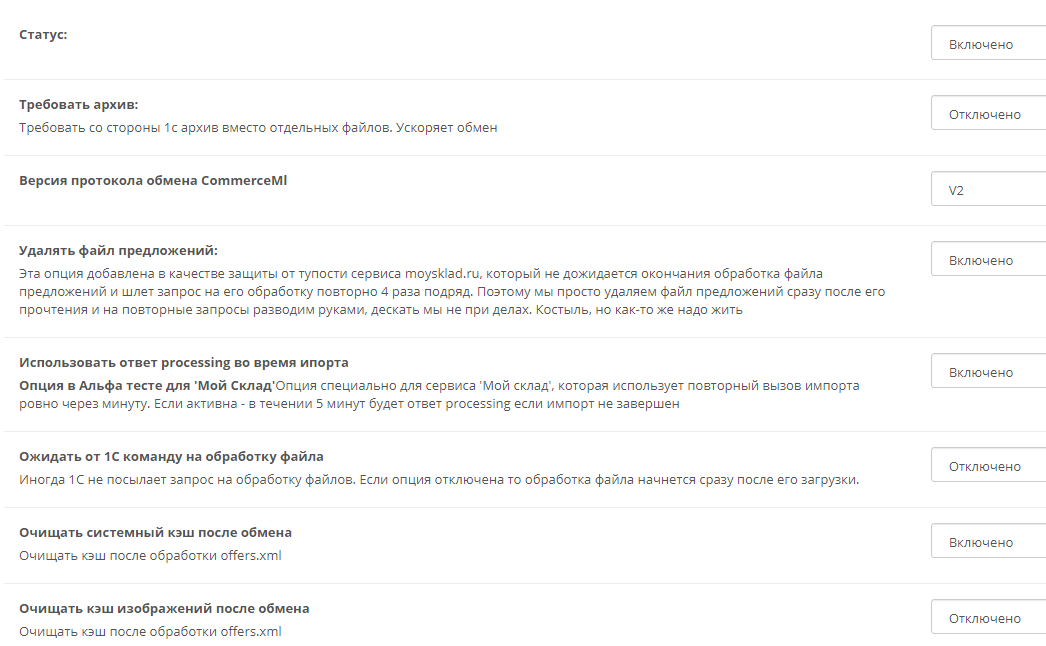Open Очищать кэш изображений dropdown

coord(989,619)
